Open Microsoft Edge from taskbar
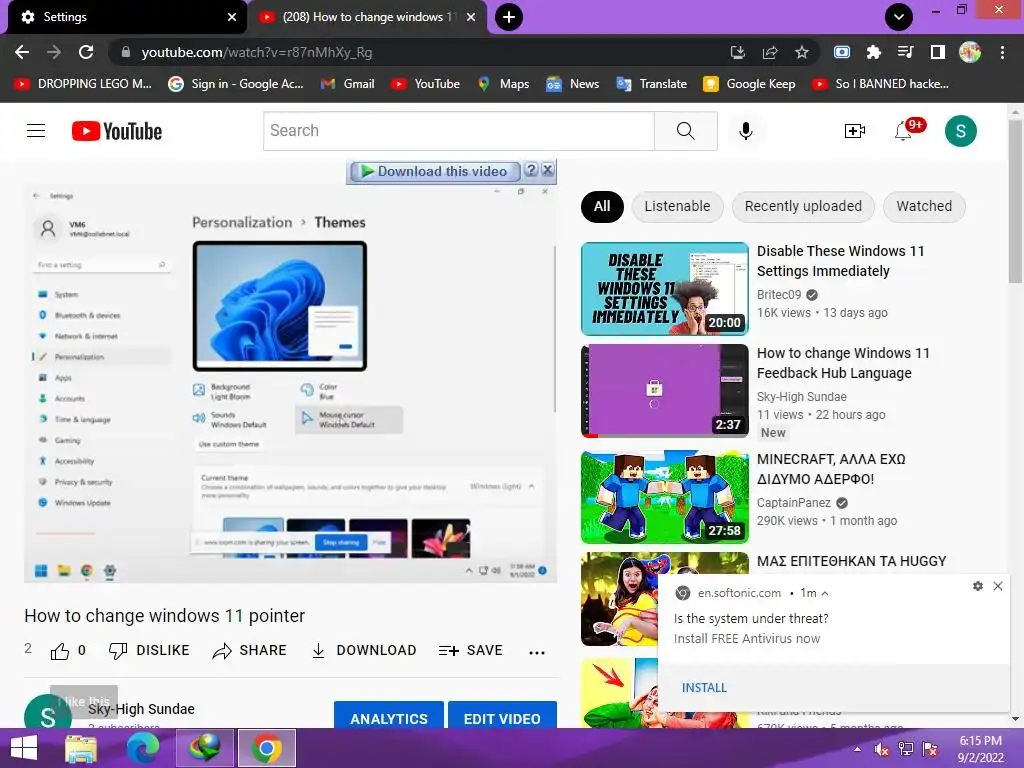The height and width of the screenshot is (768, 1024). 143,748
